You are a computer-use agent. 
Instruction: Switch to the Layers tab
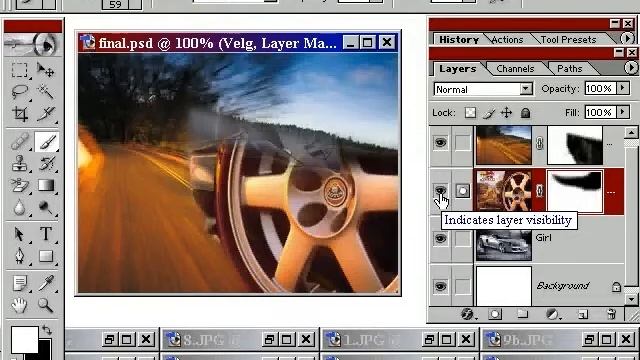tap(458, 69)
